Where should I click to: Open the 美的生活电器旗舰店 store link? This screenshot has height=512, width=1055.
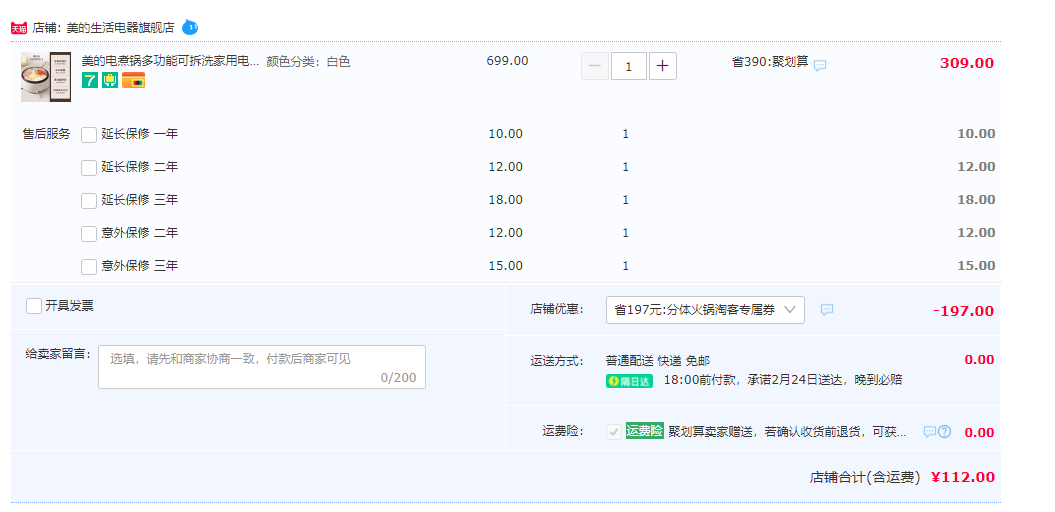[120, 28]
